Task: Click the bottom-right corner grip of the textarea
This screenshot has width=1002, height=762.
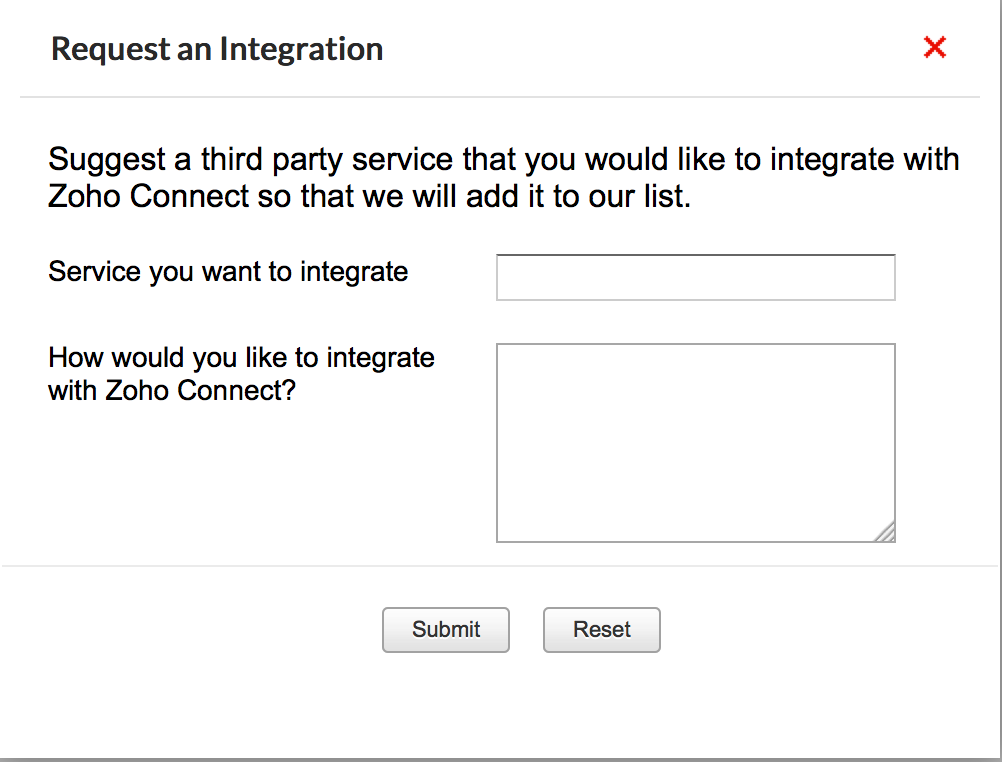Action: coord(886,533)
